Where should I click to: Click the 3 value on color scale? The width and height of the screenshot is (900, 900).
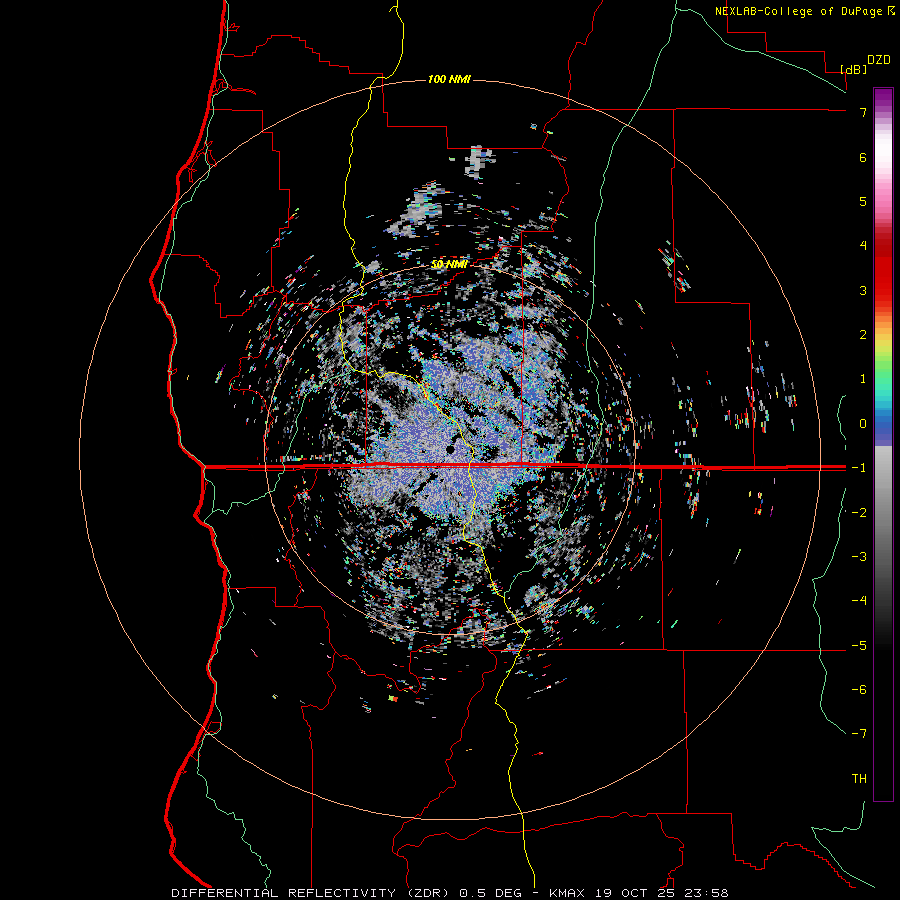863,290
